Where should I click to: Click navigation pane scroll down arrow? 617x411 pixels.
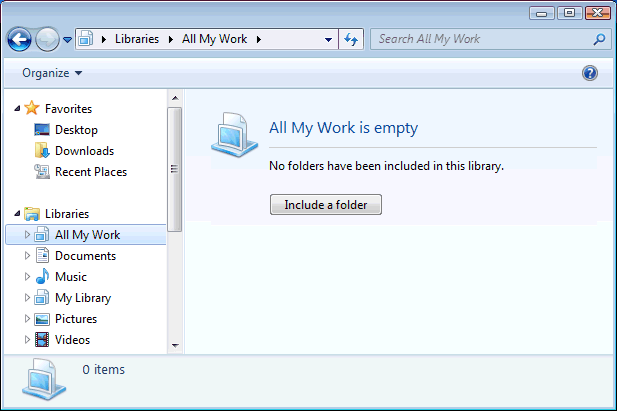[175, 346]
